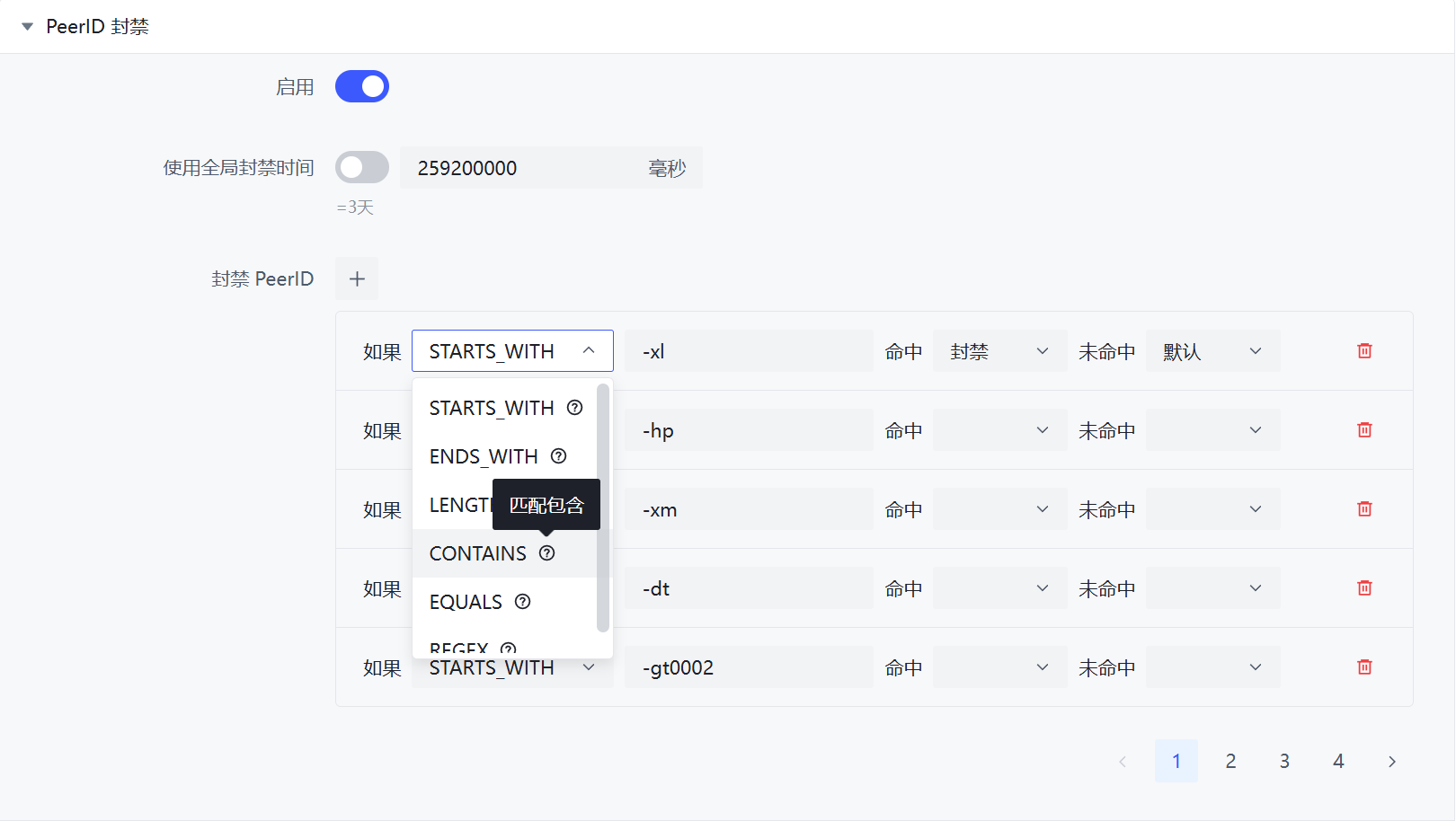Click help icon beside ENDS_WITH option
This screenshot has height=821, width=1456.
coord(559,456)
